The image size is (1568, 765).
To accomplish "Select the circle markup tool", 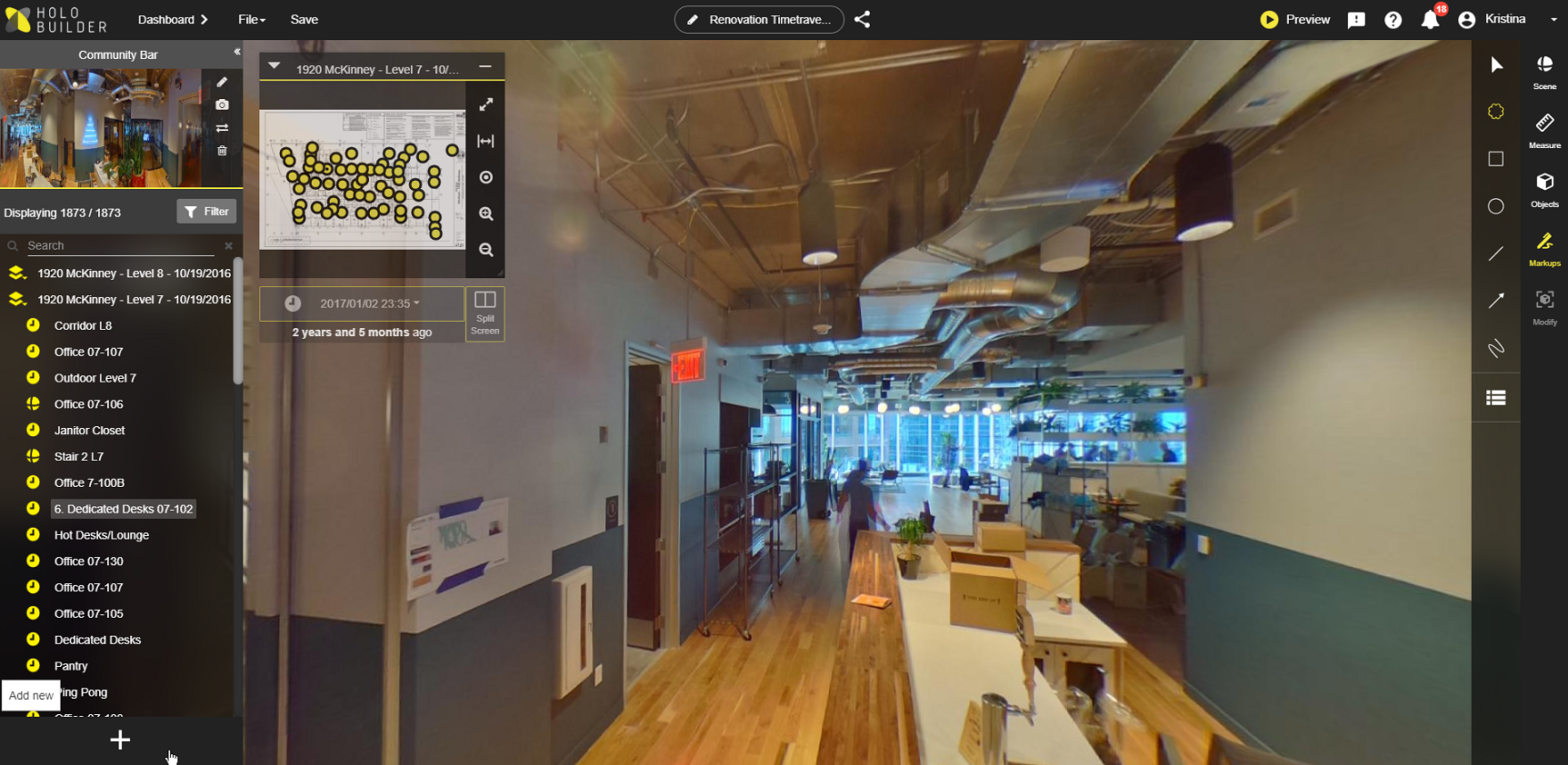I will coord(1496,206).
